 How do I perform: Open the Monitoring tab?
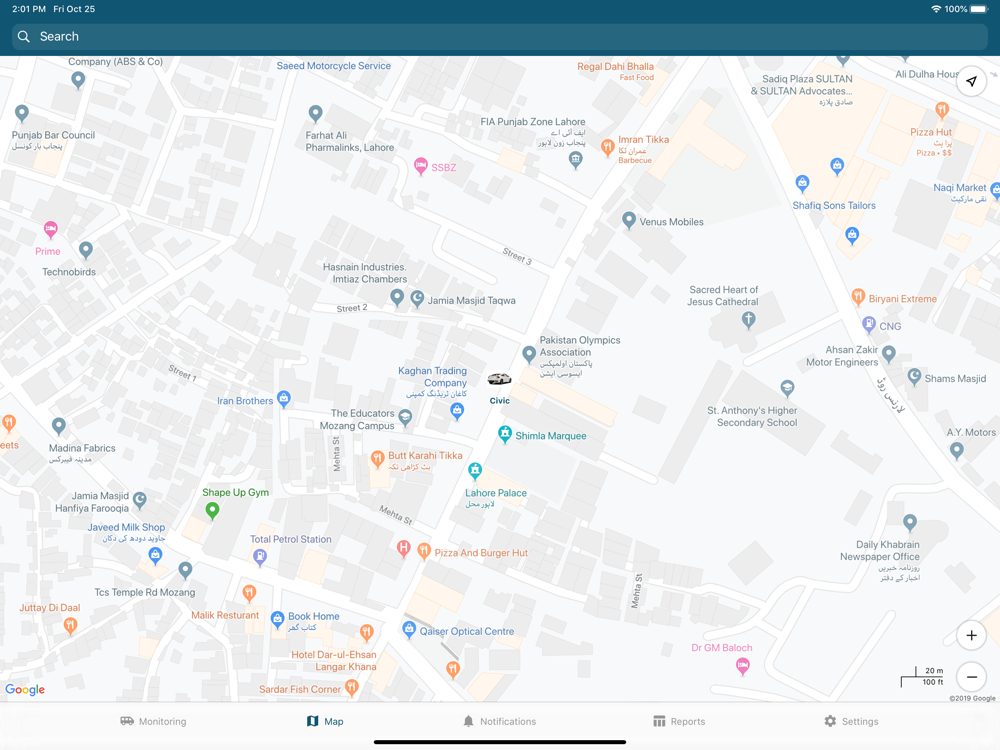[153, 721]
